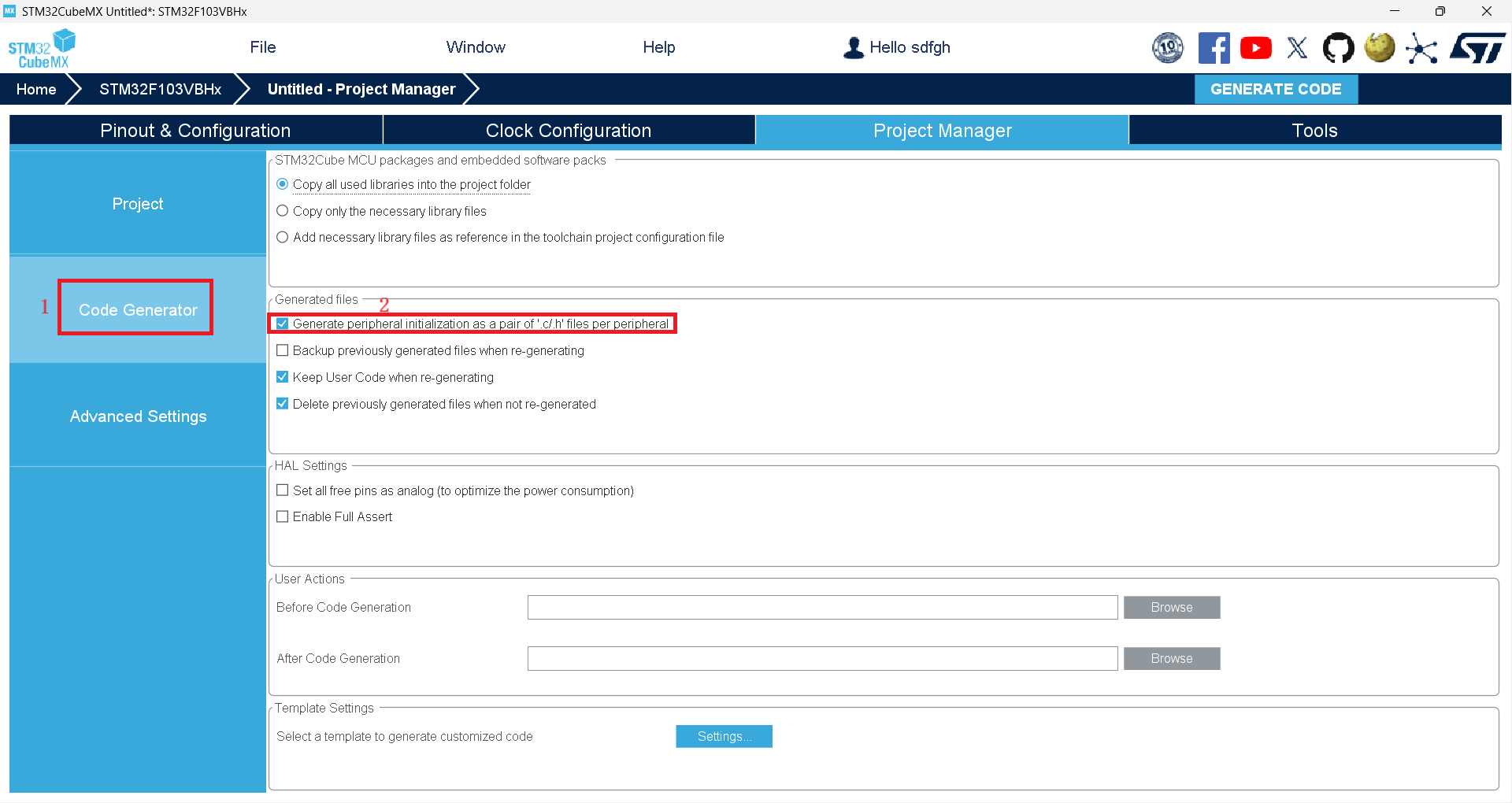Open the File menu

(x=263, y=47)
